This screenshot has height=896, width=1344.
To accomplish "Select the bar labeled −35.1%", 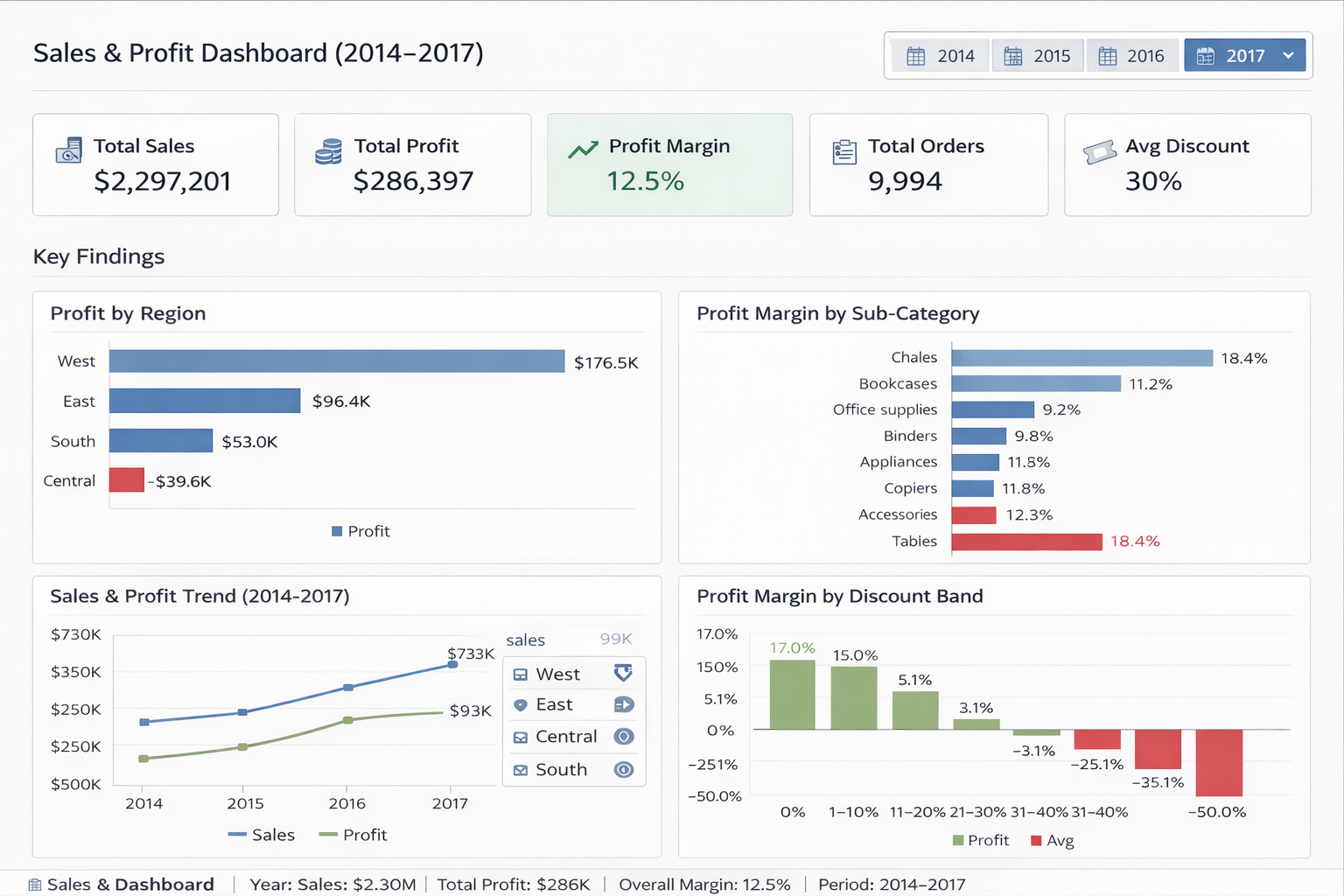I will pyautogui.click(x=1158, y=749).
